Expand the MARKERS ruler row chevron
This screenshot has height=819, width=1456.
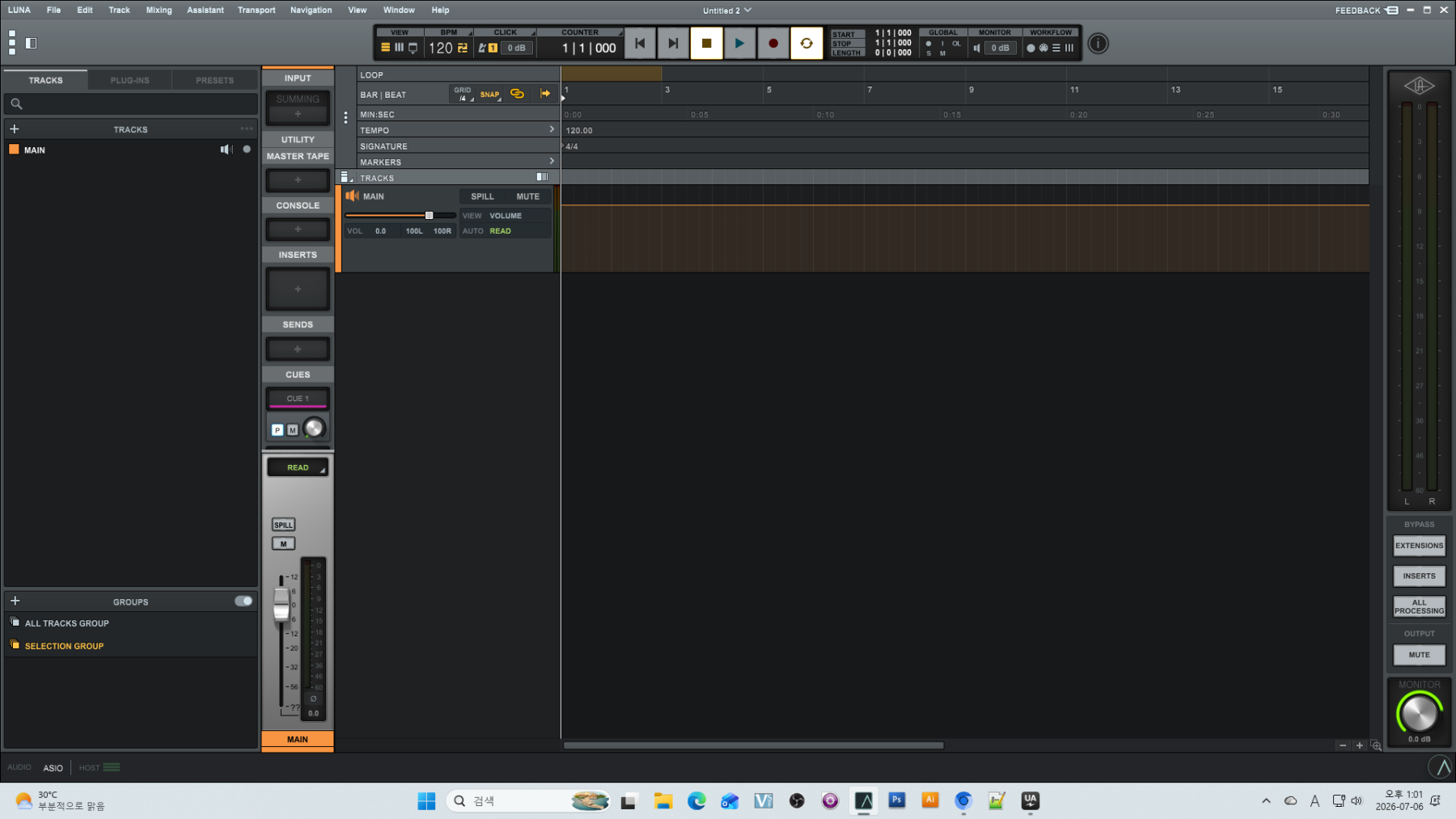[552, 162]
